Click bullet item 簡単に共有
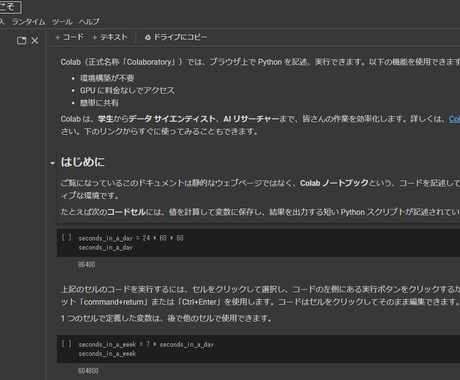 click(x=99, y=103)
